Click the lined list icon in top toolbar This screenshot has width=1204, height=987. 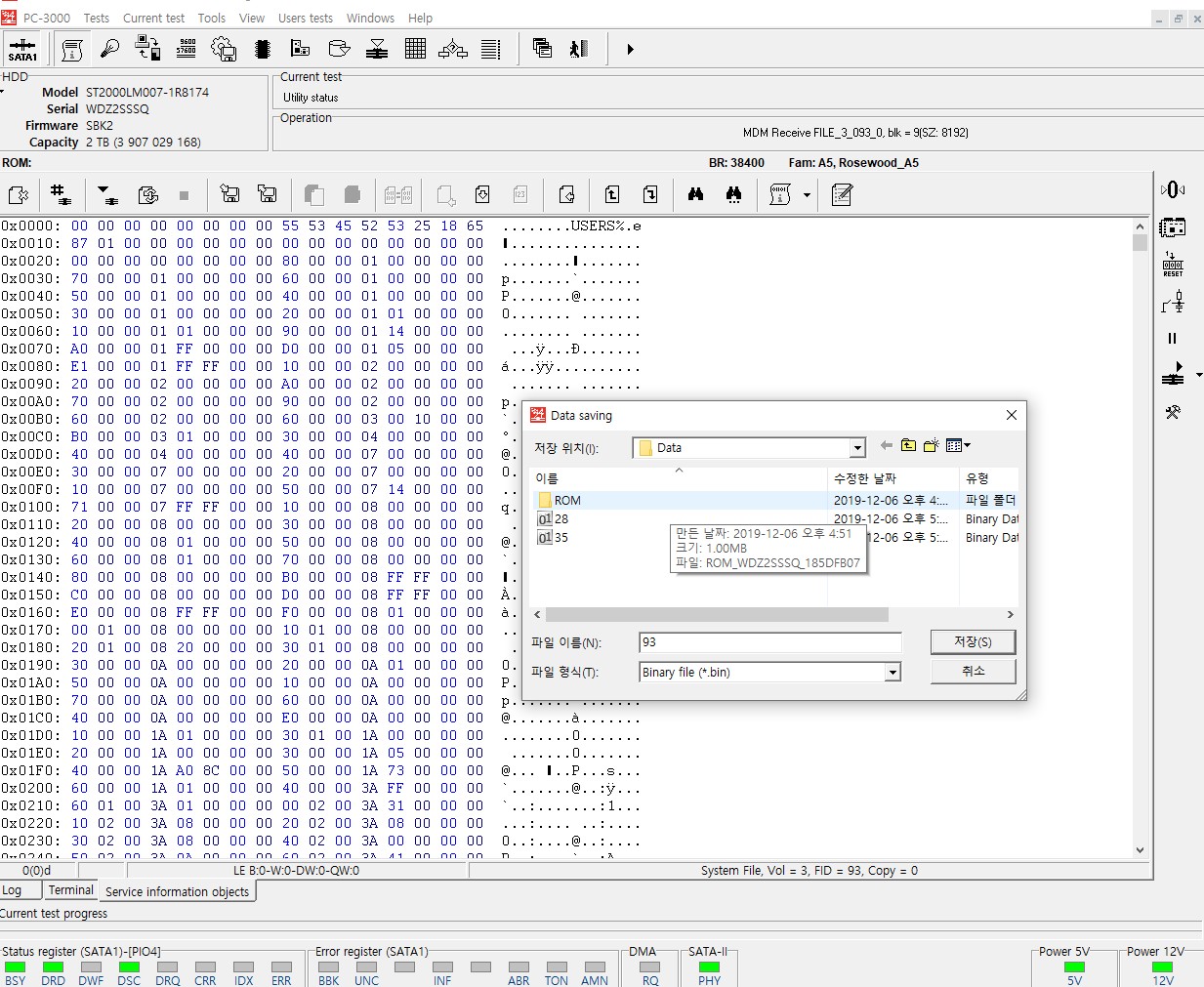pos(491,49)
